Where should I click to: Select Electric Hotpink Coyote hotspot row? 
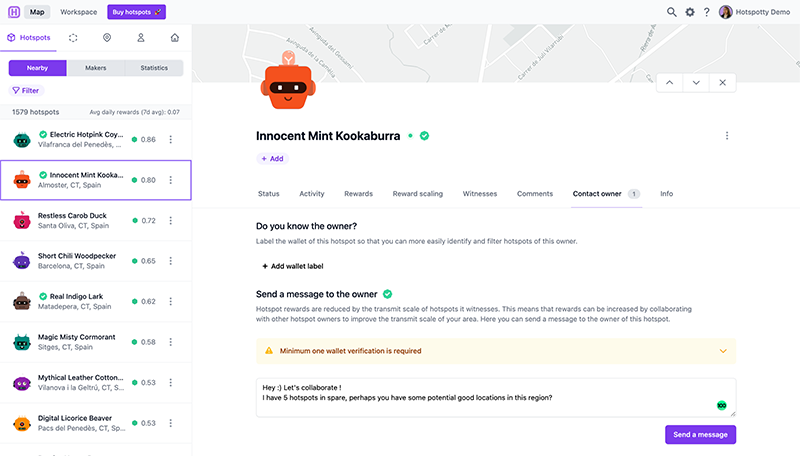[x=96, y=139]
